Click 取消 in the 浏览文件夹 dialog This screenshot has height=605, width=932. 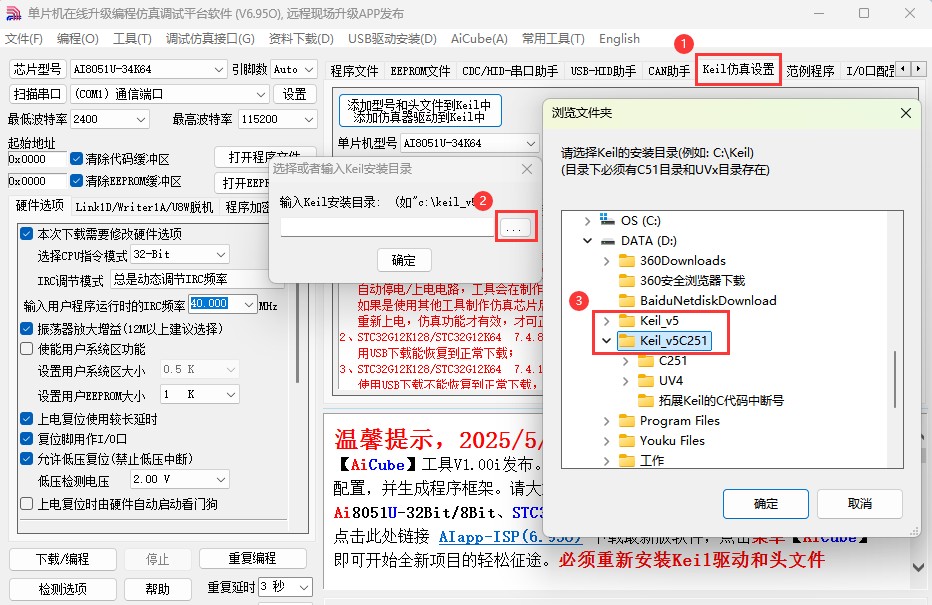859,504
